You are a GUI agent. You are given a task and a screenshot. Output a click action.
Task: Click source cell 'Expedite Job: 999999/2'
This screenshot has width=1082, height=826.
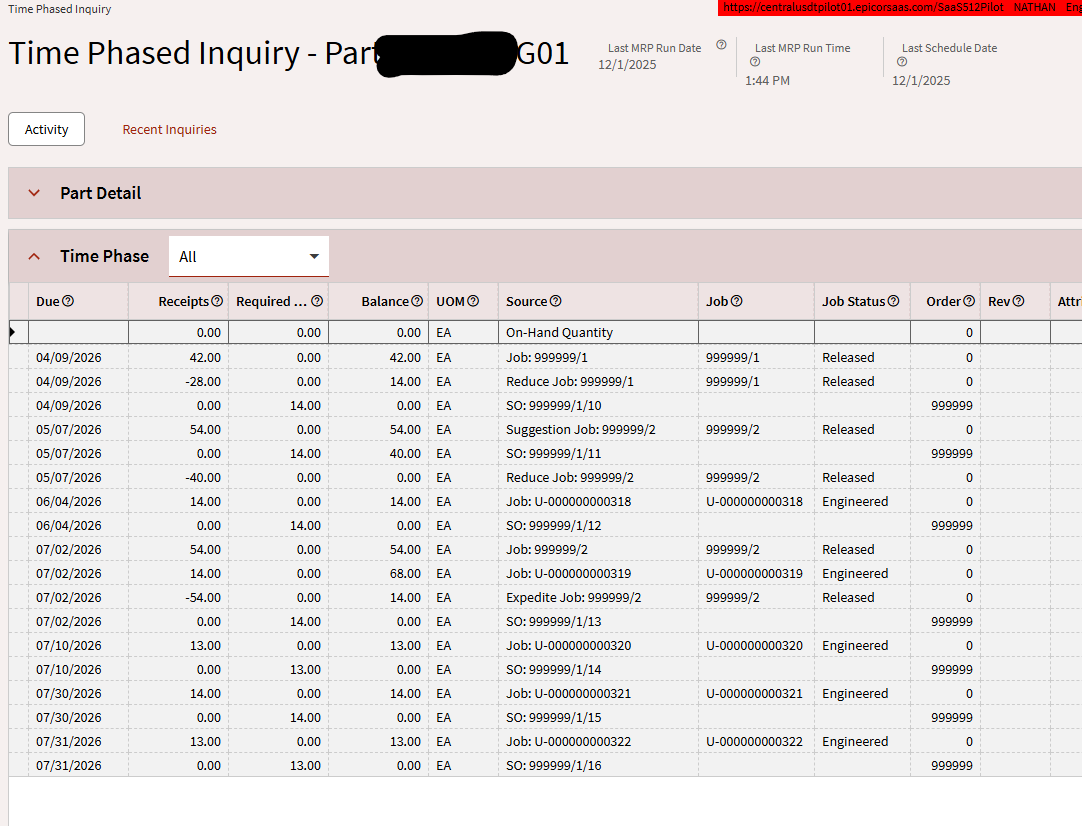coord(598,598)
